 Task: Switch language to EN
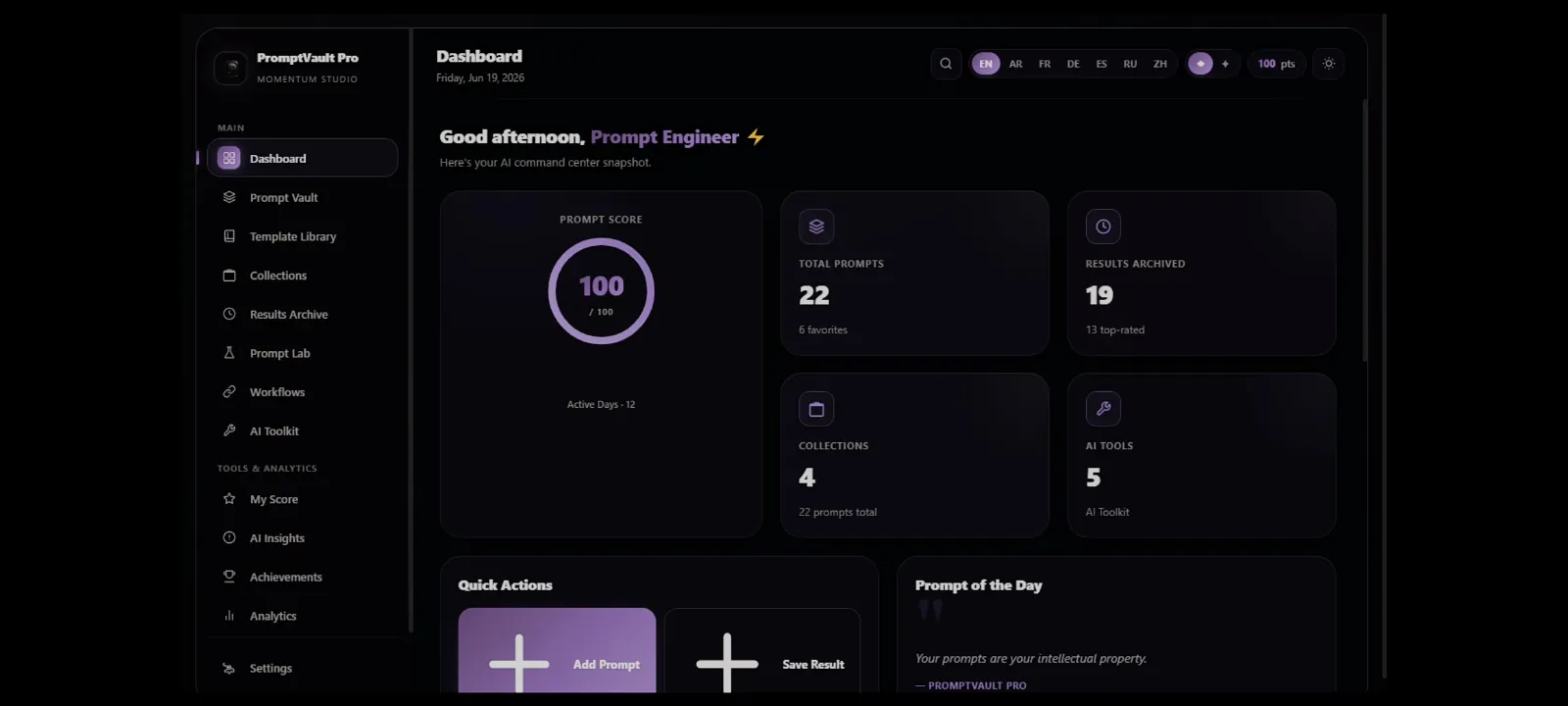pos(986,64)
